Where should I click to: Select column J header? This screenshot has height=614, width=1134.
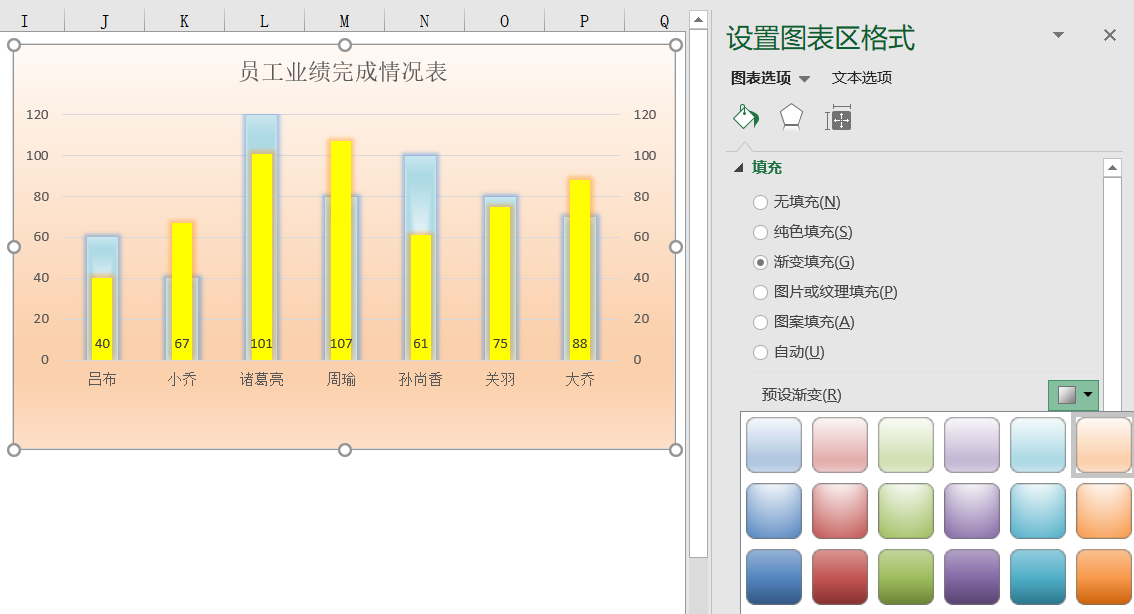[x=104, y=21]
